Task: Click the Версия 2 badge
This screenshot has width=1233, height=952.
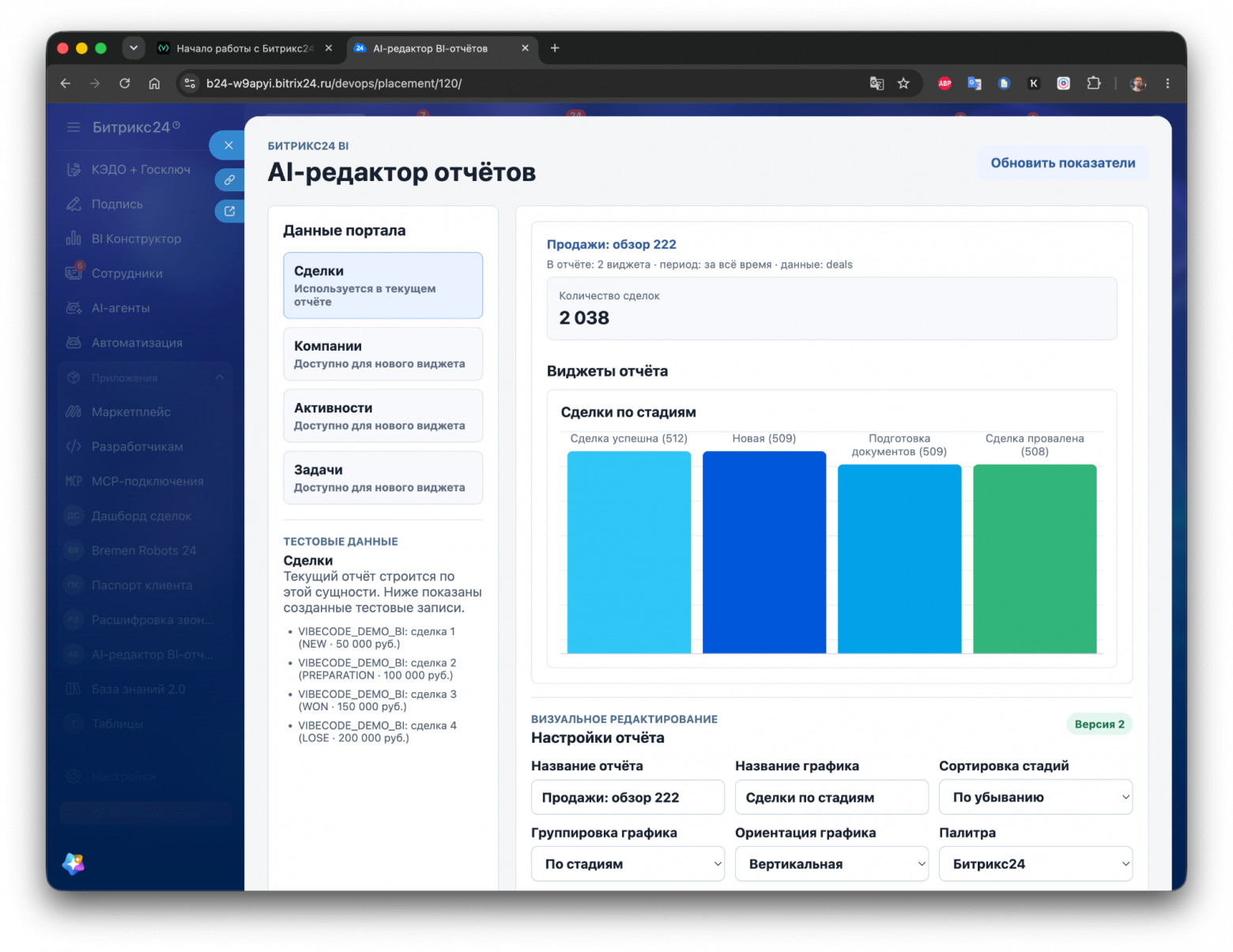Action: click(1099, 724)
